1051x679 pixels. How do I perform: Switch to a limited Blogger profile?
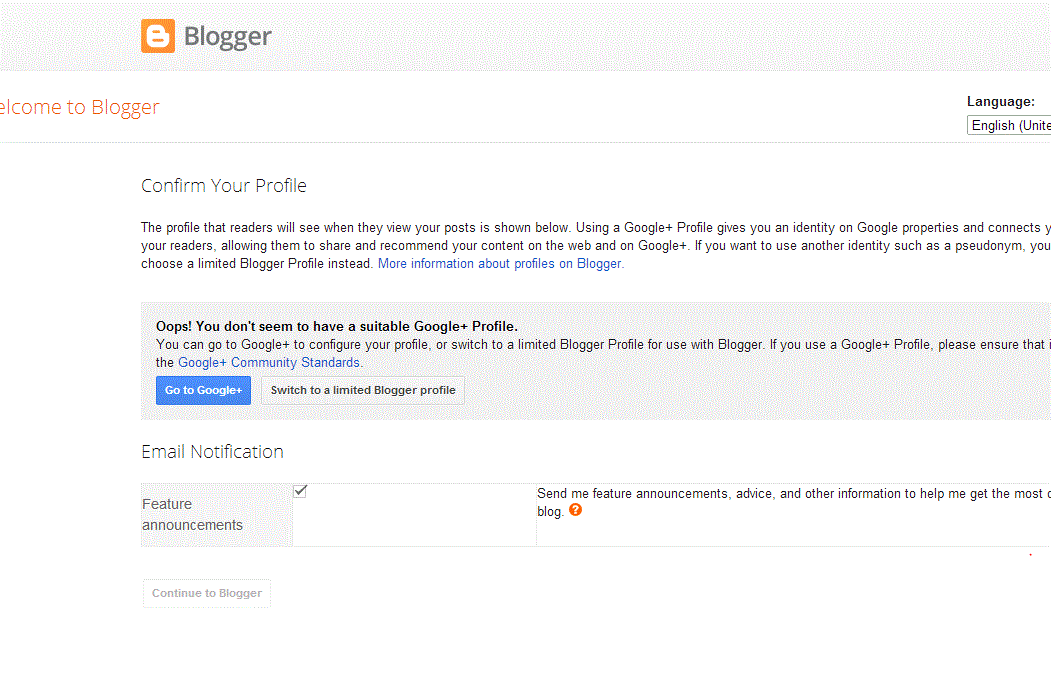(363, 390)
